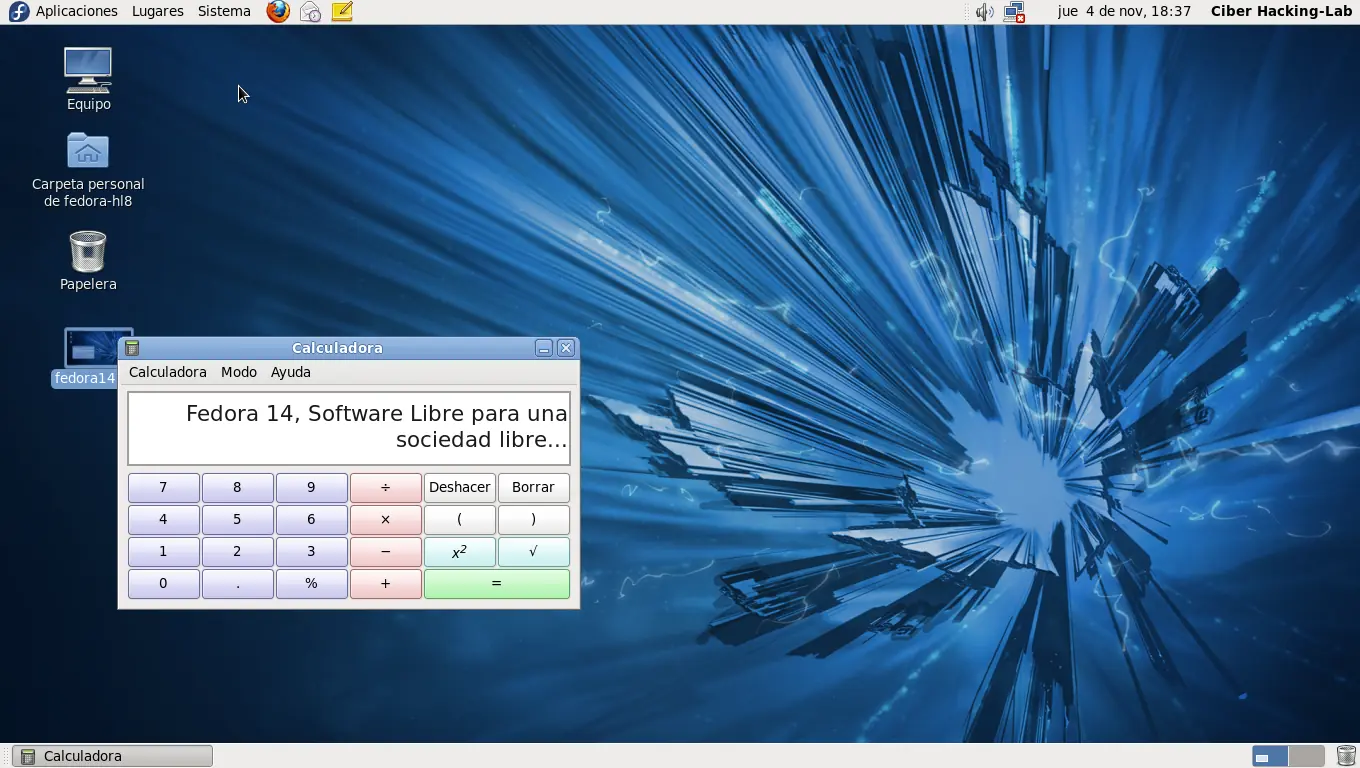Click the percent button

pyautogui.click(x=312, y=584)
